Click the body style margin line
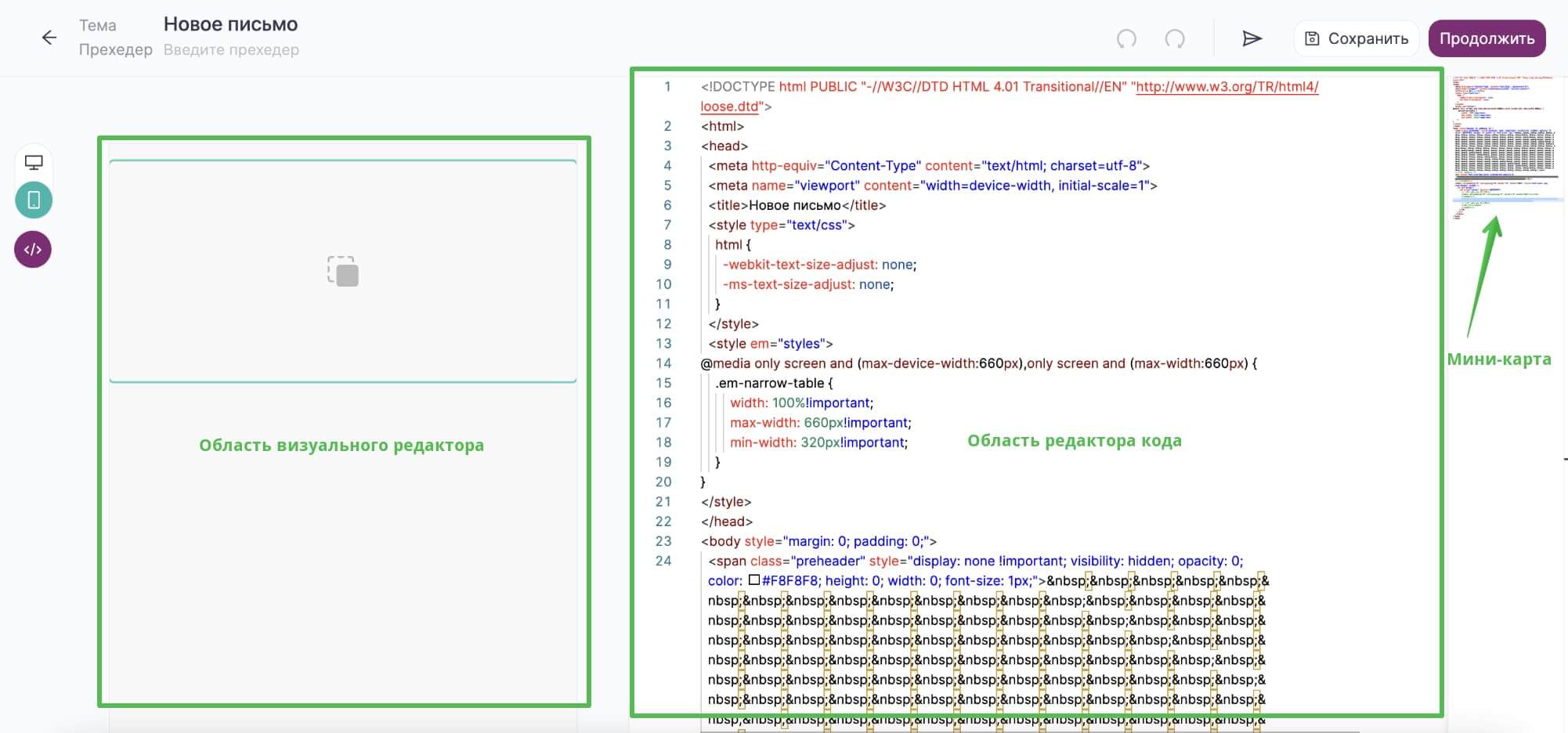Screen dimensions: 1568x733 pos(818,541)
